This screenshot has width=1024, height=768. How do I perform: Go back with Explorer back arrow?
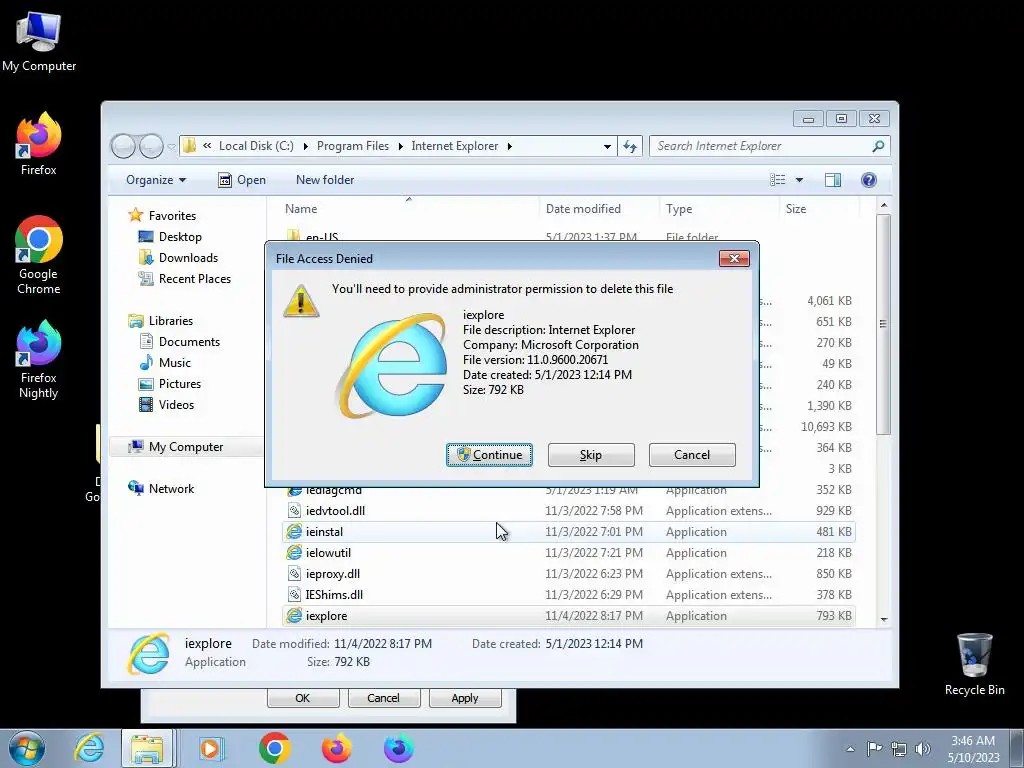tap(123, 146)
